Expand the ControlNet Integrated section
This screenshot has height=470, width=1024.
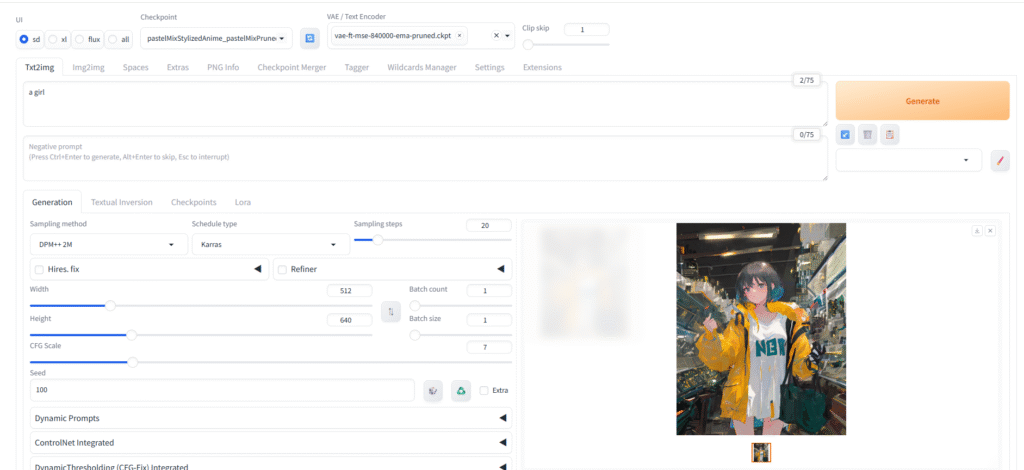pyautogui.click(x=271, y=443)
